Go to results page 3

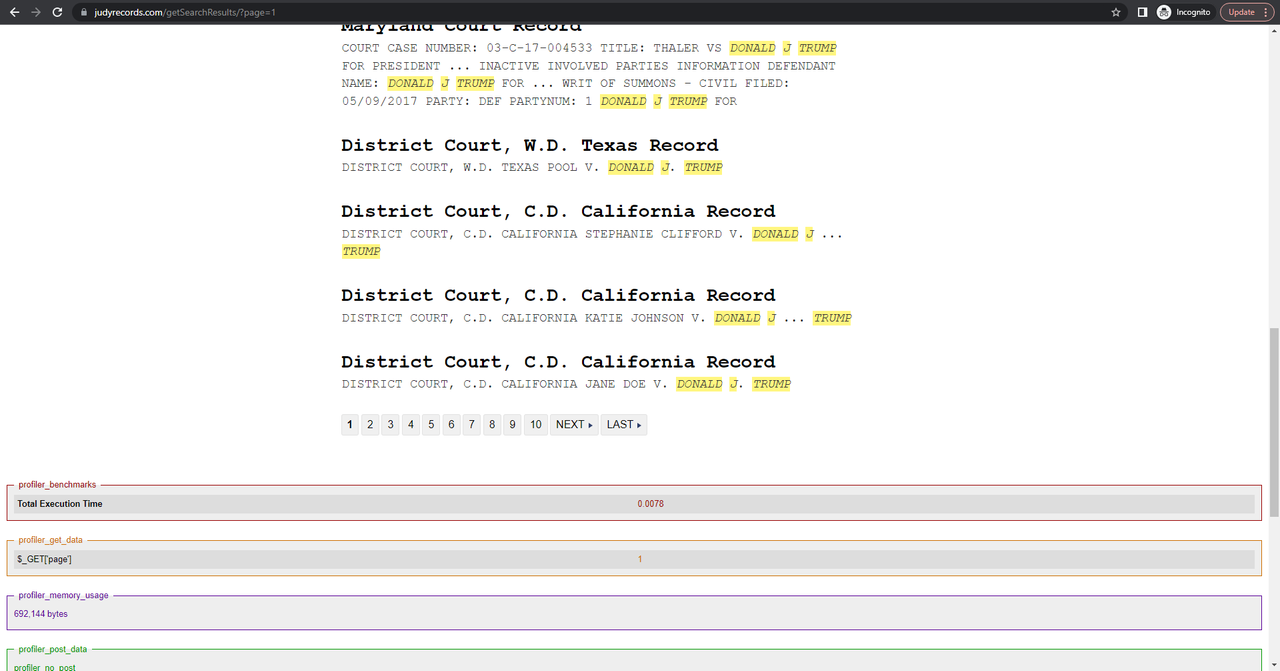click(390, 425)
